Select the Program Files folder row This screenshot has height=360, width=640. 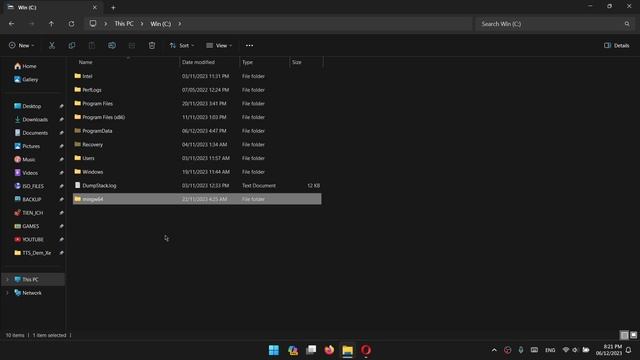point(197,104)
